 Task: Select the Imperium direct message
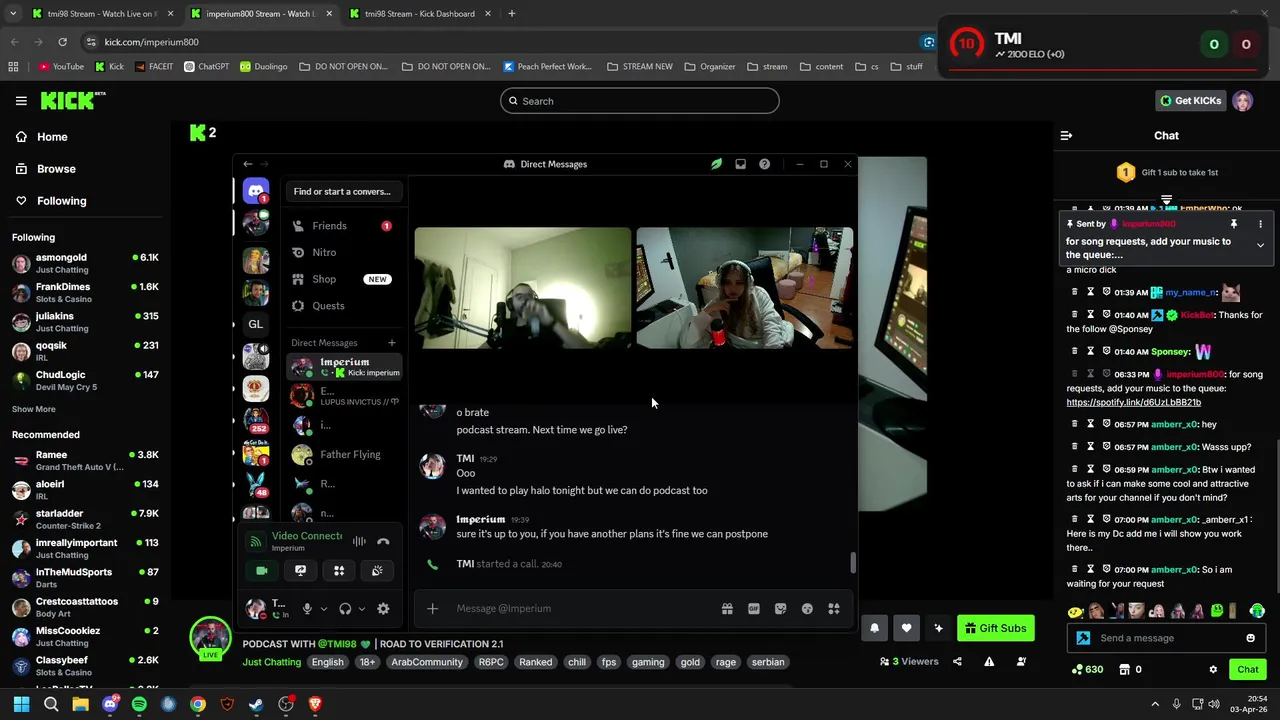(344, 367)
